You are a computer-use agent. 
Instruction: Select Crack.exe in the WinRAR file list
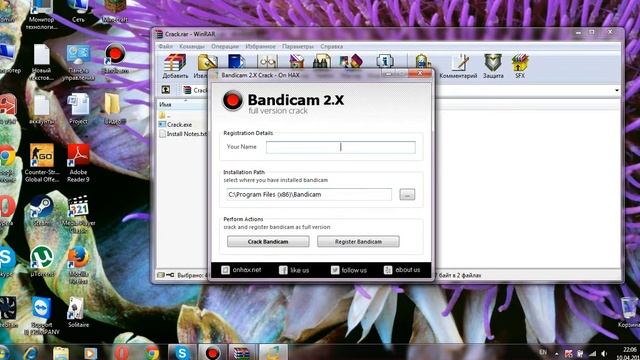tap(176, 124)
